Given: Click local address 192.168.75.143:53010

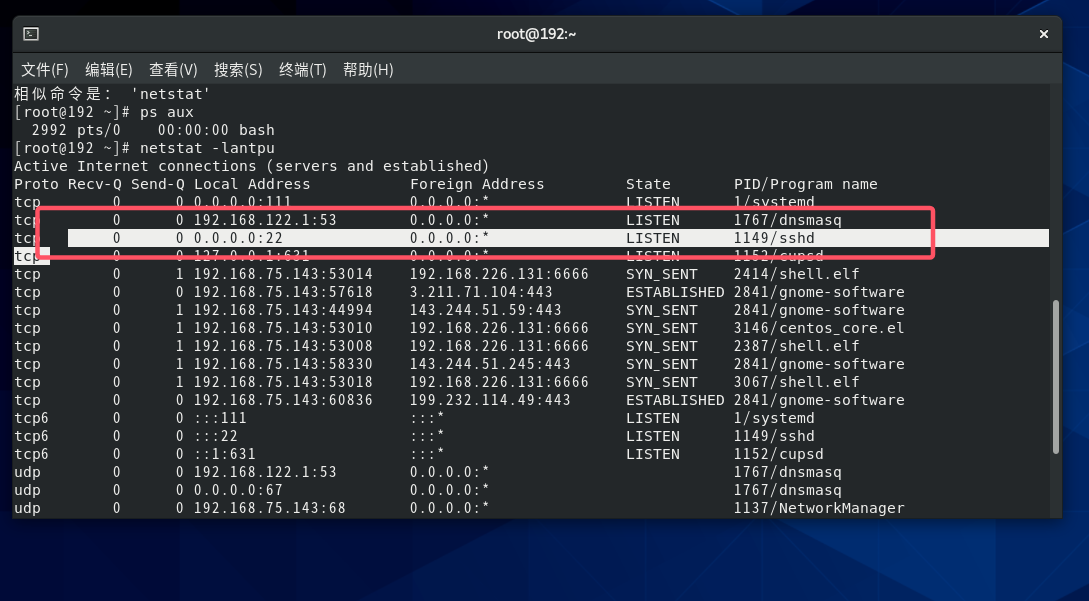Looking at the screenshot, I should coord(283,328).
